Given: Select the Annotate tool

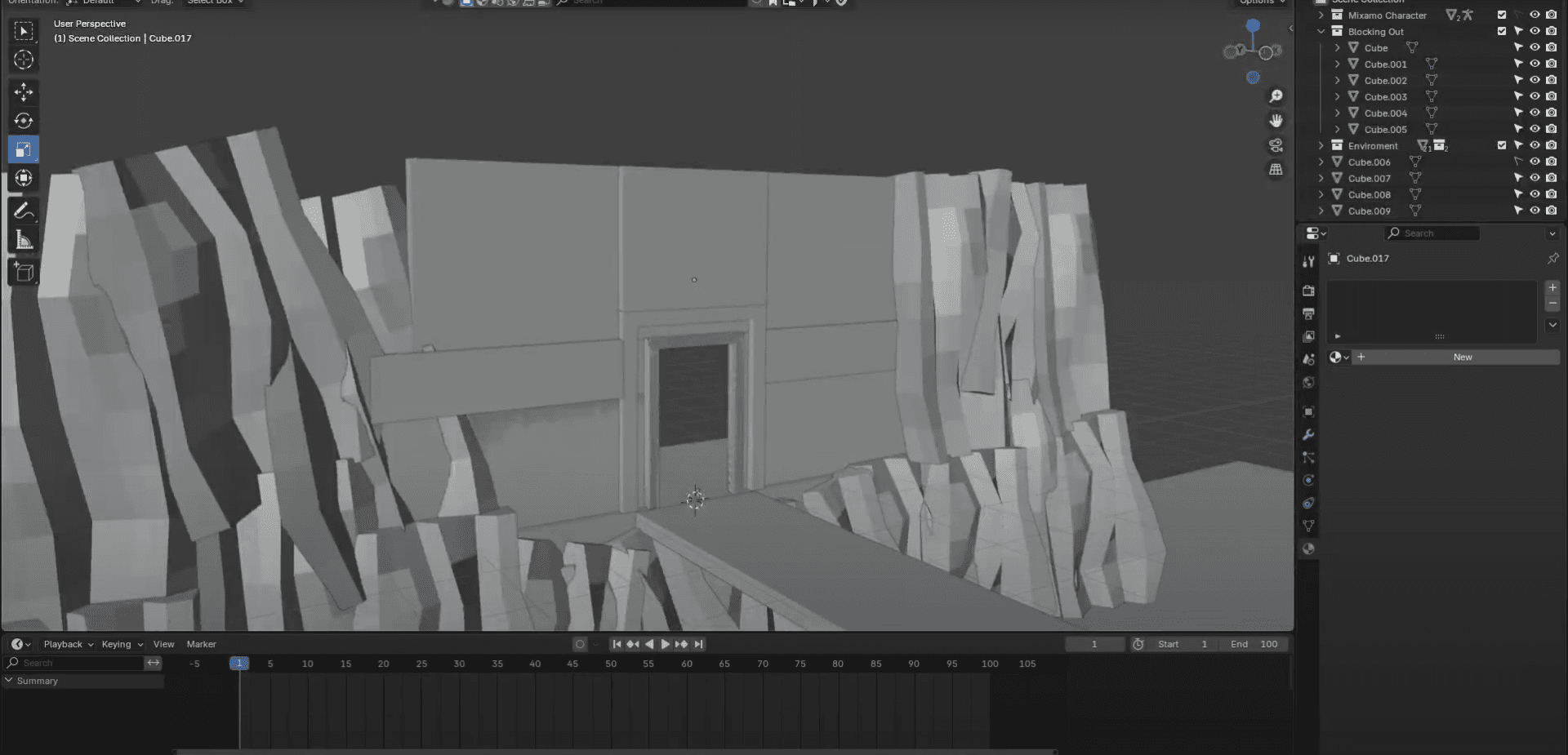Looking at the screenshot, I should 24,211.
